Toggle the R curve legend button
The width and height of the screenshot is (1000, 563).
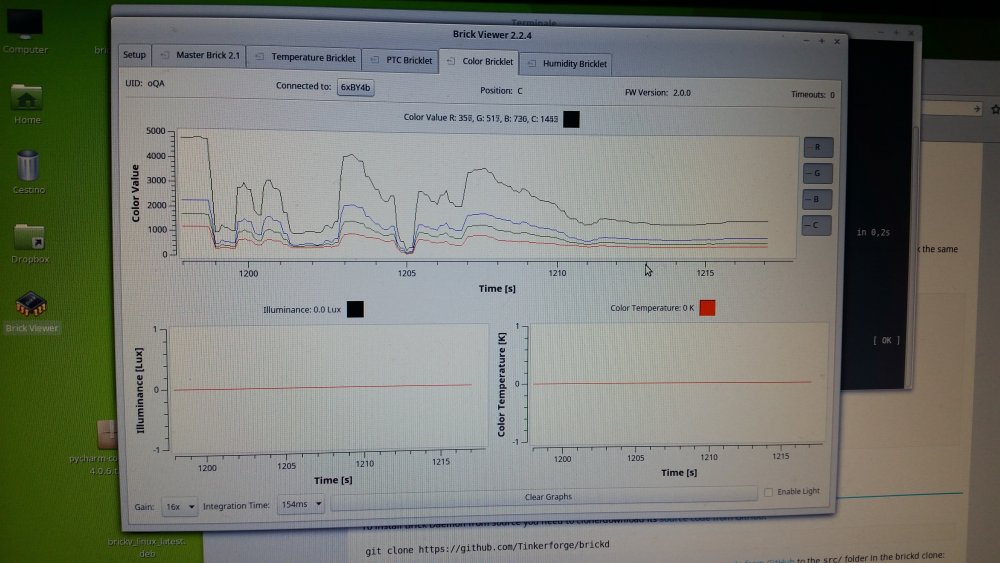[x=817, y=148]
